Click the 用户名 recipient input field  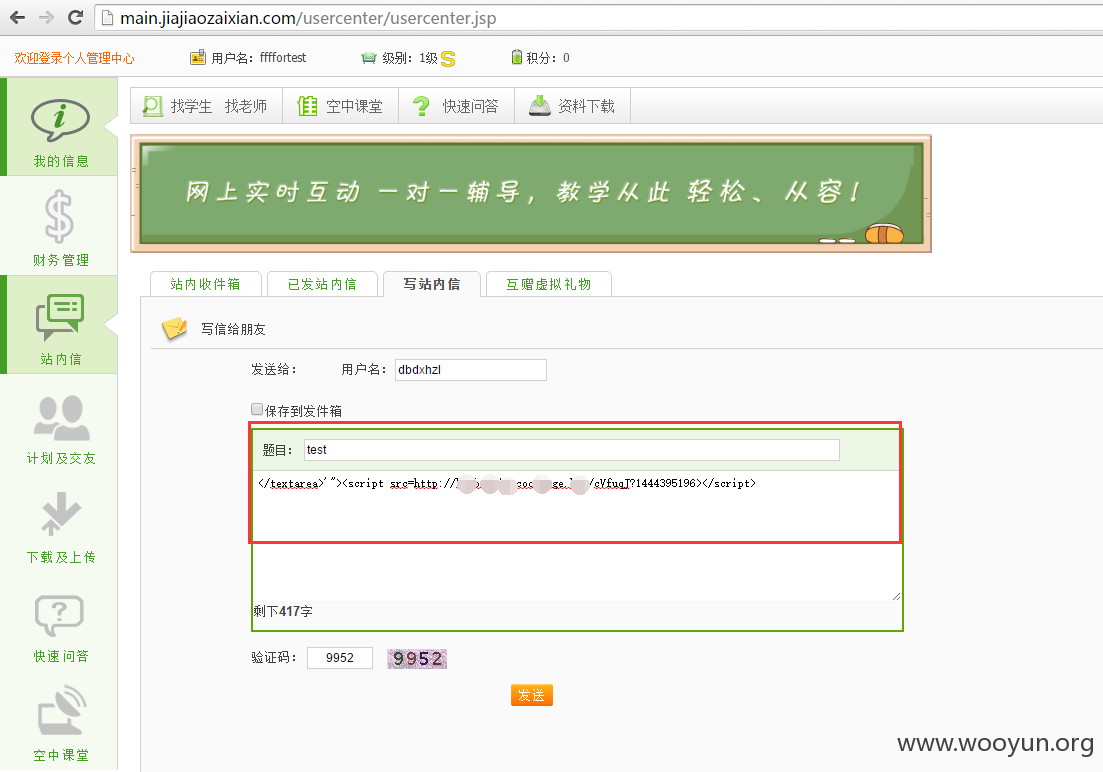[471, 370]
